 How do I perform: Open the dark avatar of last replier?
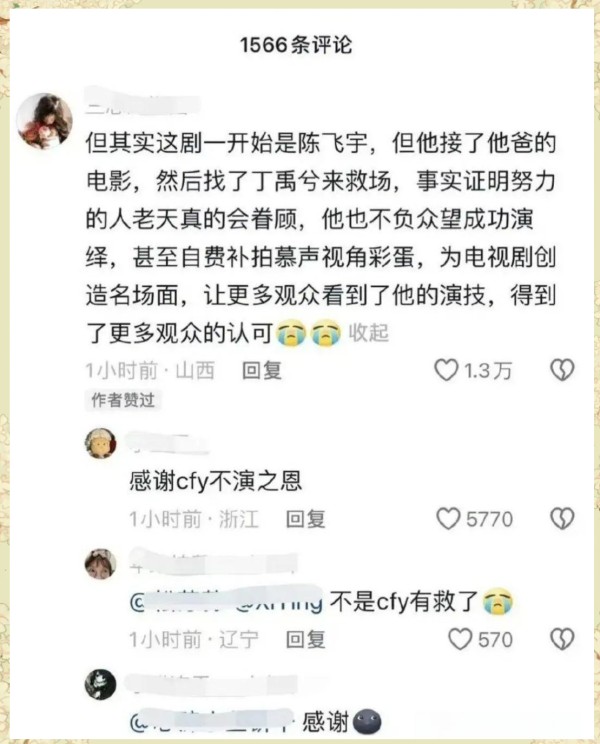point(101,684)
